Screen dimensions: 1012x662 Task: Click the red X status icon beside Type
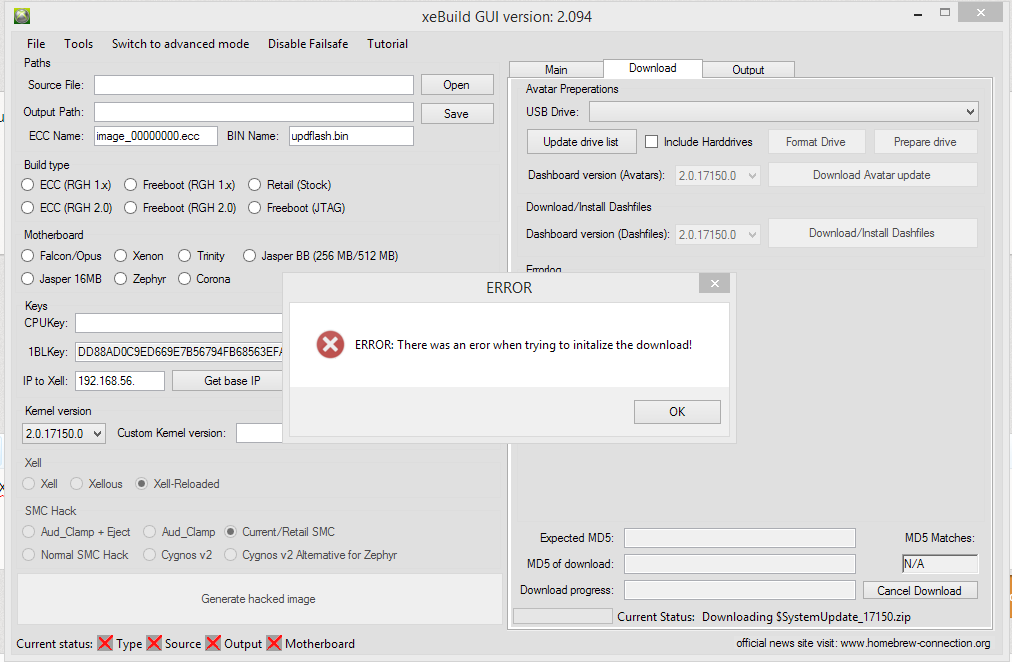[105, 643]
